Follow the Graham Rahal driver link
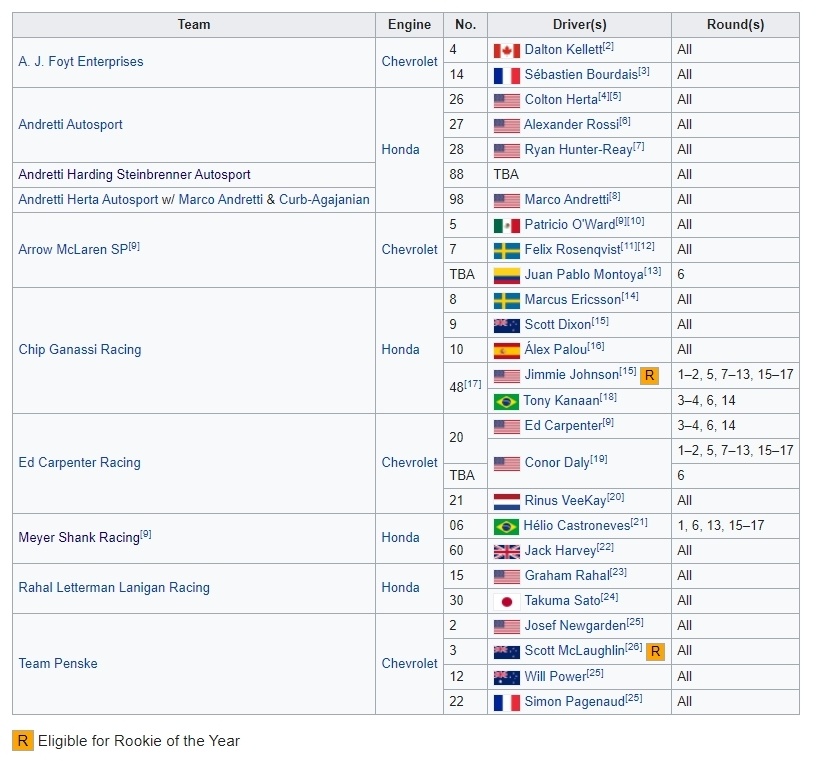 [567, 576]
